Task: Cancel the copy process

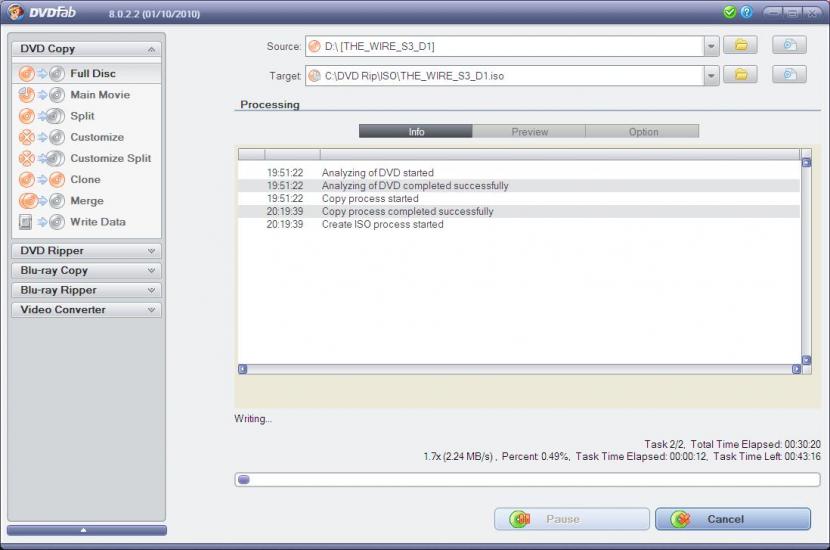Action: coord(733,519)
